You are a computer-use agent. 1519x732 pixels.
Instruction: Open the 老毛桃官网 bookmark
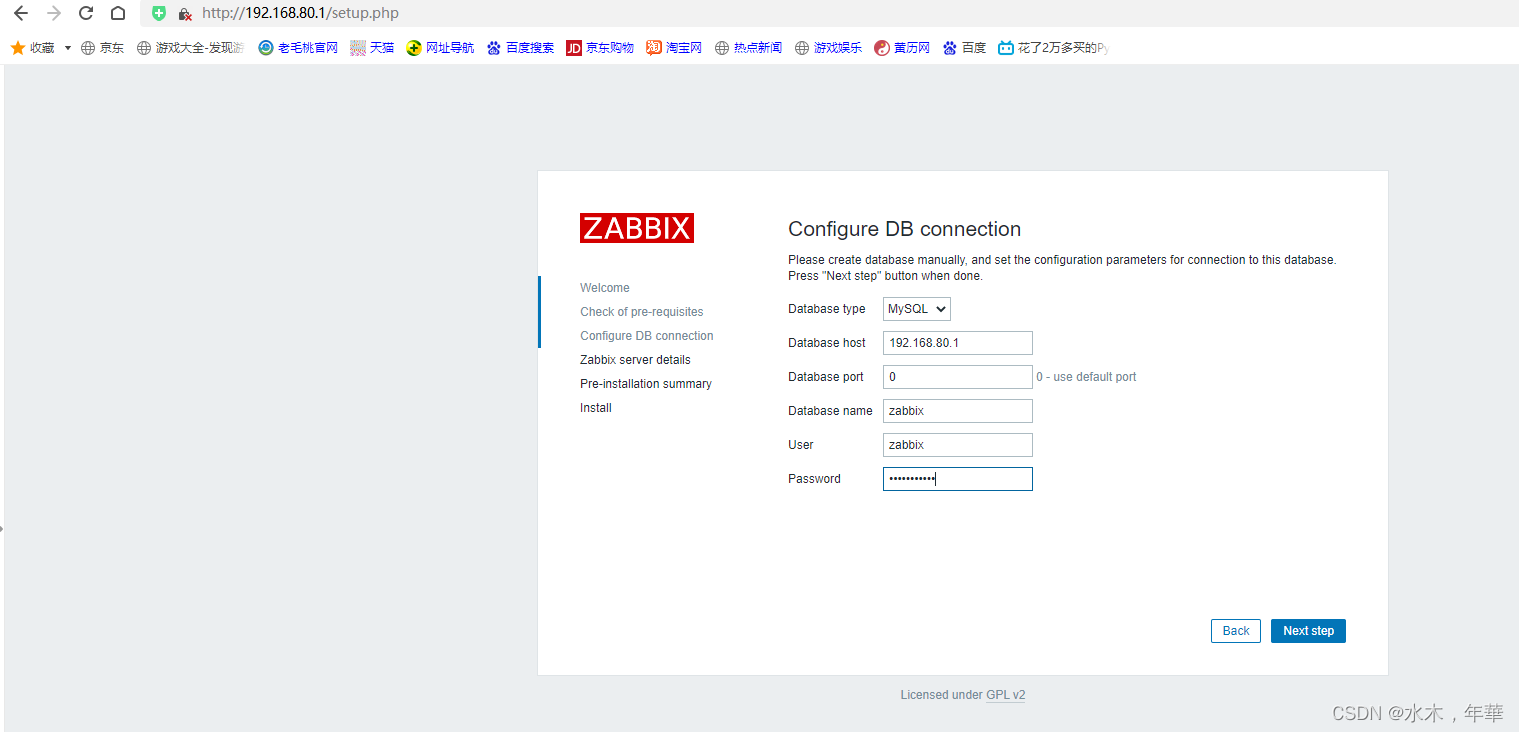(x=298, y=48)
